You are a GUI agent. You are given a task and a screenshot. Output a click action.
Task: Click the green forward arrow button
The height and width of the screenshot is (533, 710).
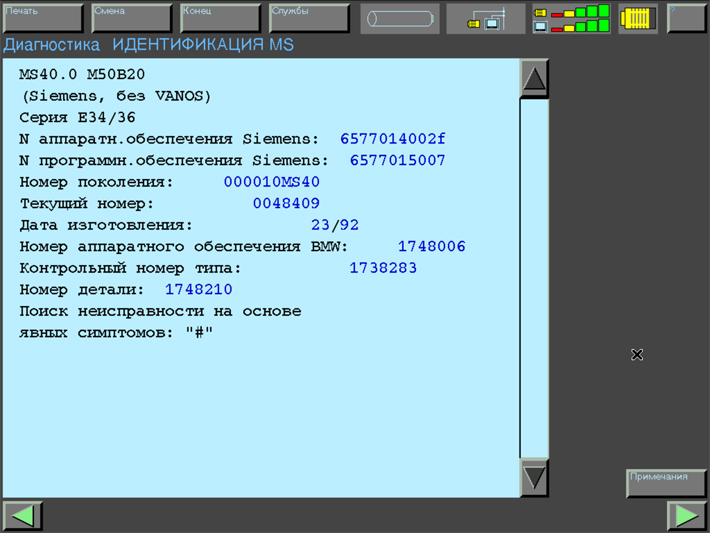click(686, 516)
